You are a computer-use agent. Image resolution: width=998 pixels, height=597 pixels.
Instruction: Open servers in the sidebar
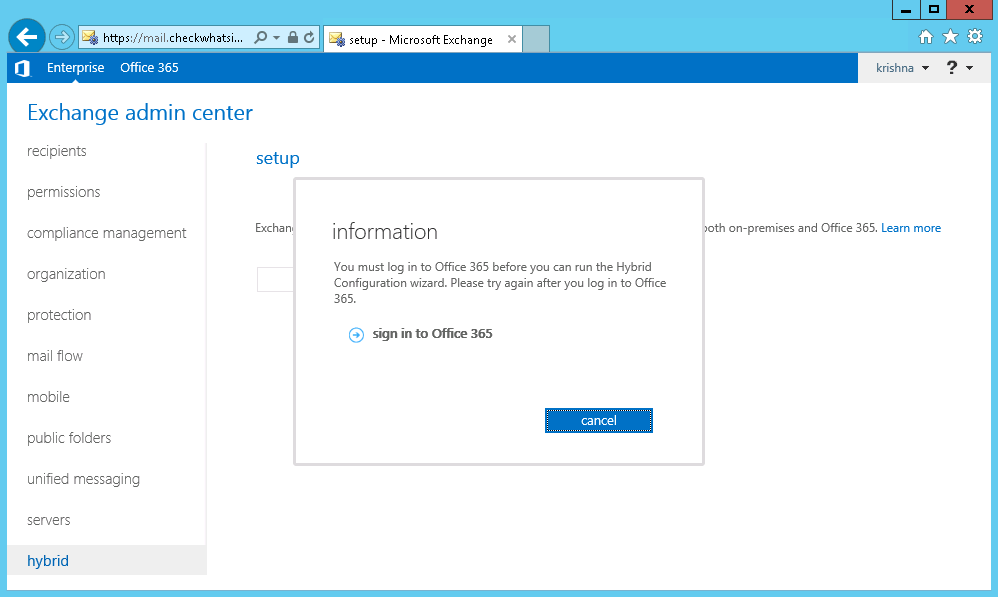click(48, 520)
